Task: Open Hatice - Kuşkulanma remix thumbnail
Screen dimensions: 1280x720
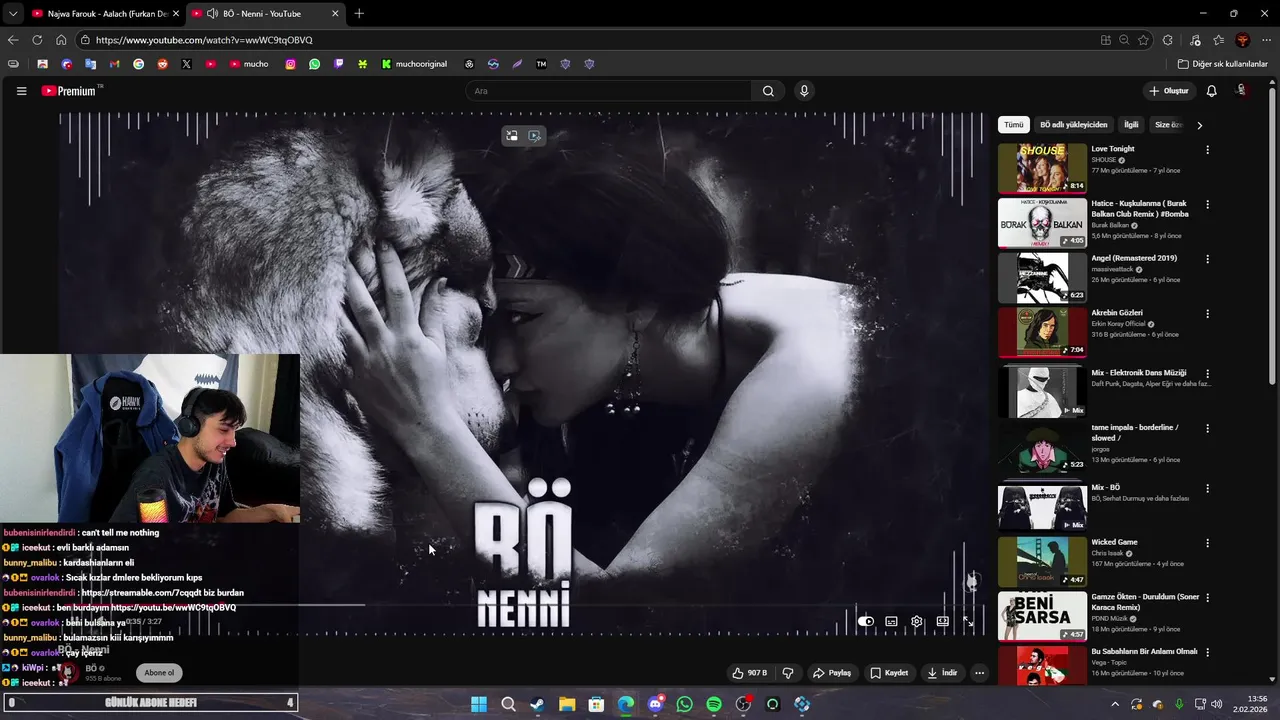Action: [1042, 223]
